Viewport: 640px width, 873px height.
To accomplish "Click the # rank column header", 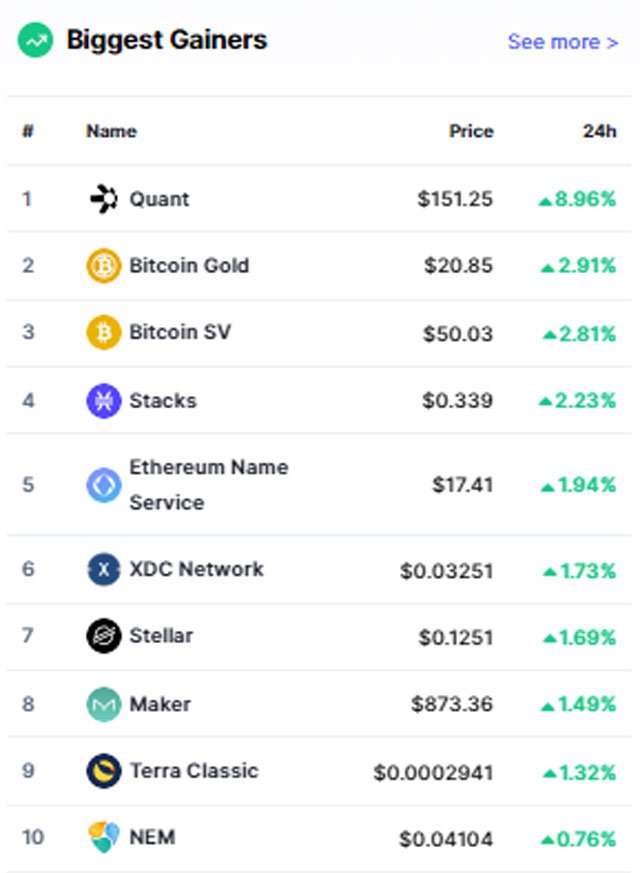I will click(28, 131).
